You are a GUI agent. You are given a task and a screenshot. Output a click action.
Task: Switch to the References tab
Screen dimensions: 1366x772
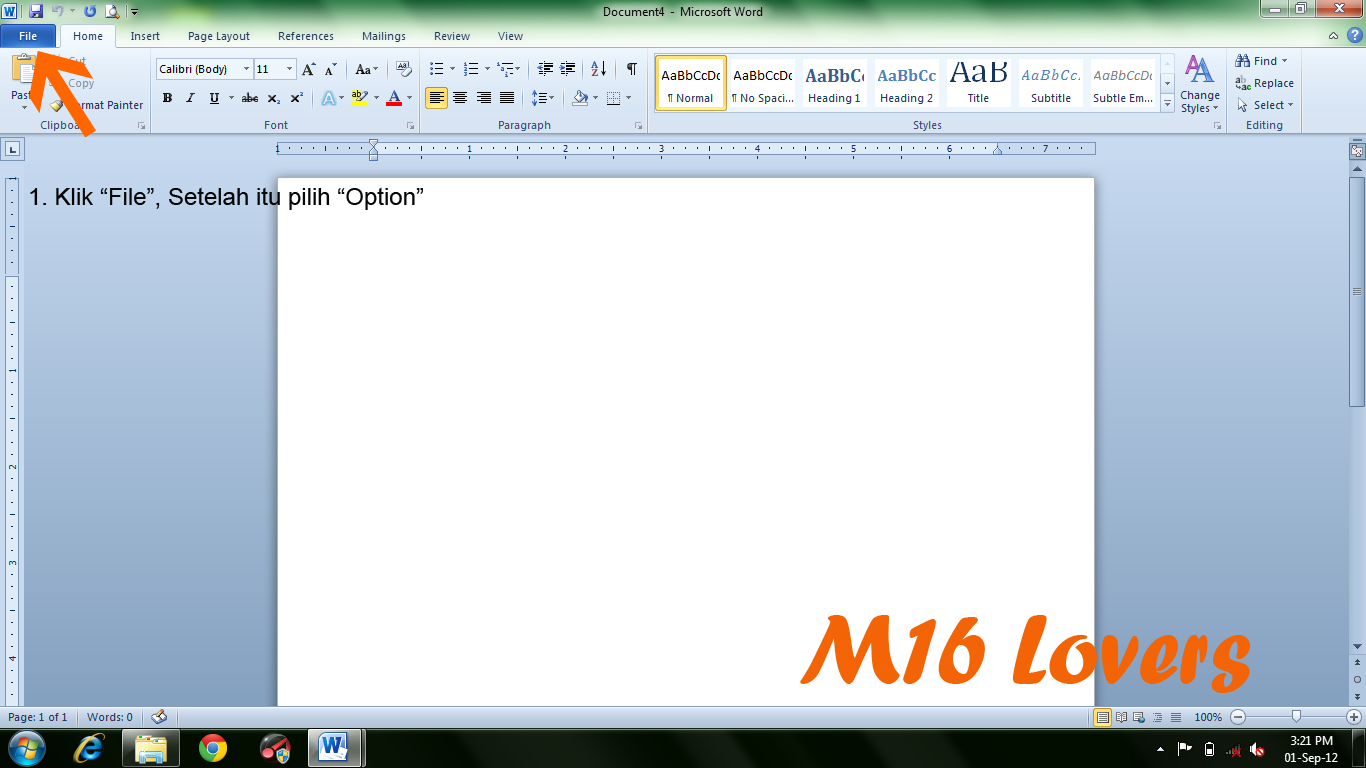pyautogui.click(x=306, y=36)
